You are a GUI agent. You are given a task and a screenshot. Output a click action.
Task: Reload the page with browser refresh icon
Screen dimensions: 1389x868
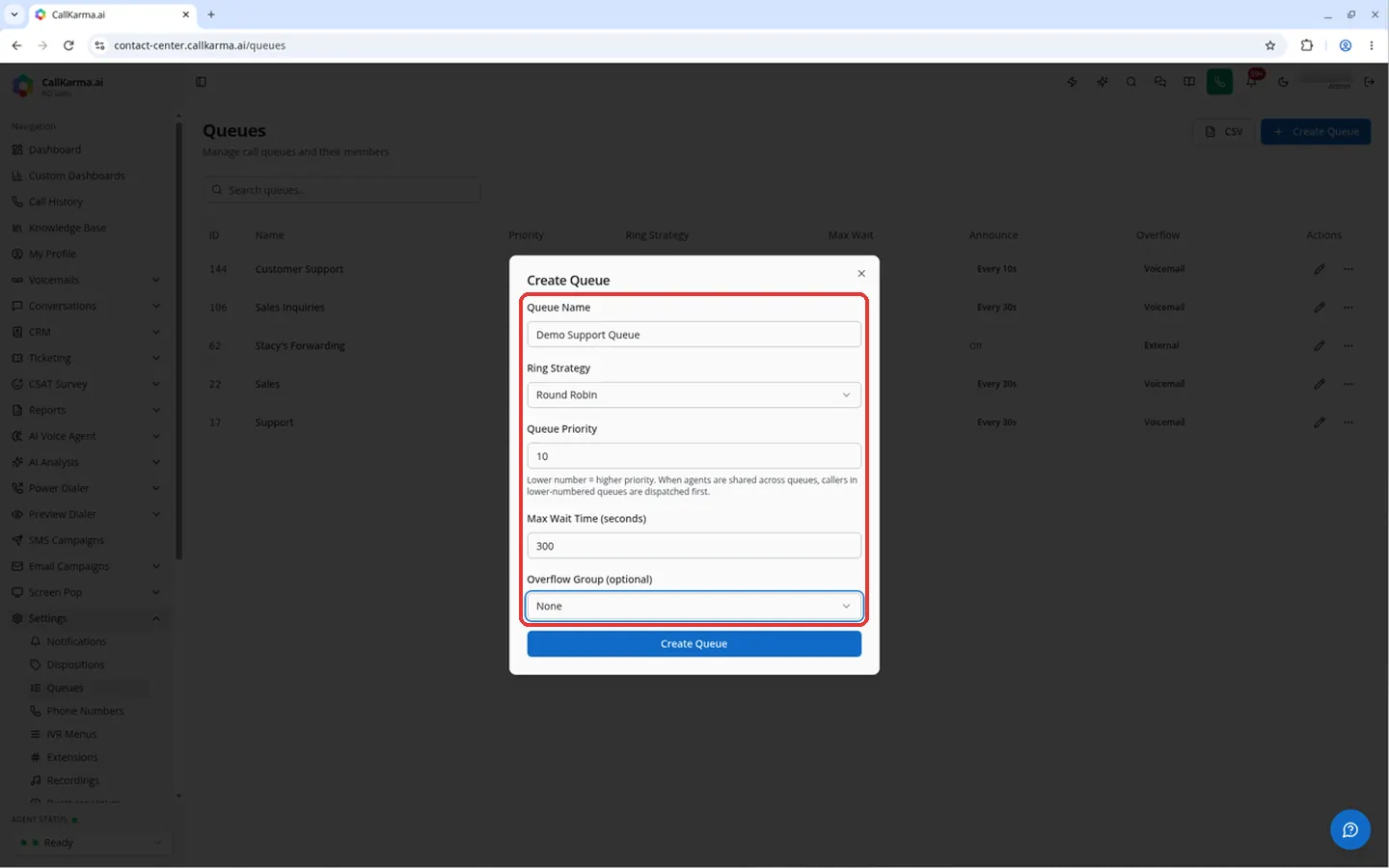tap(68, 45)
